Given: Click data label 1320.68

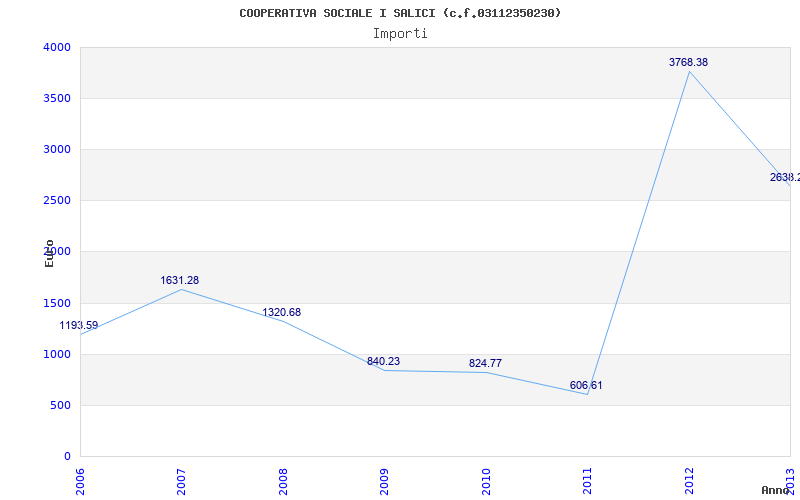Looking at the screenshot, I should [282, 313].
